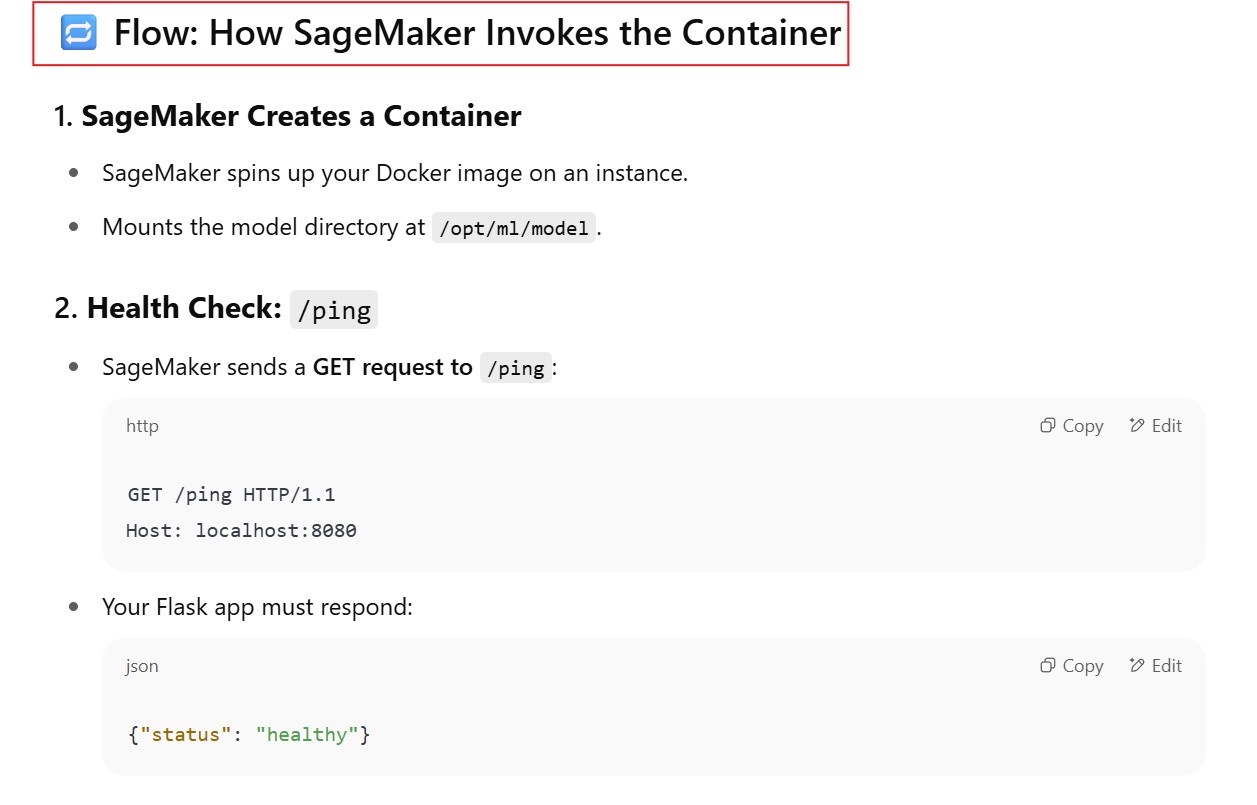Click the "healthy" value in the JSON
The width and height of the screenshot is (1257, 805).
(306, 735)
